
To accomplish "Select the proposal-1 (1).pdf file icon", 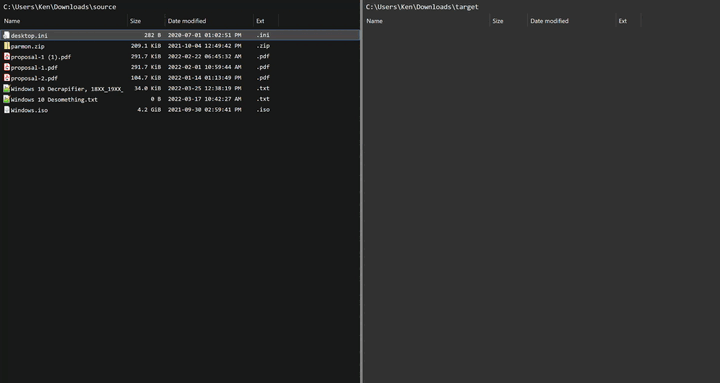I will [6, 56].
